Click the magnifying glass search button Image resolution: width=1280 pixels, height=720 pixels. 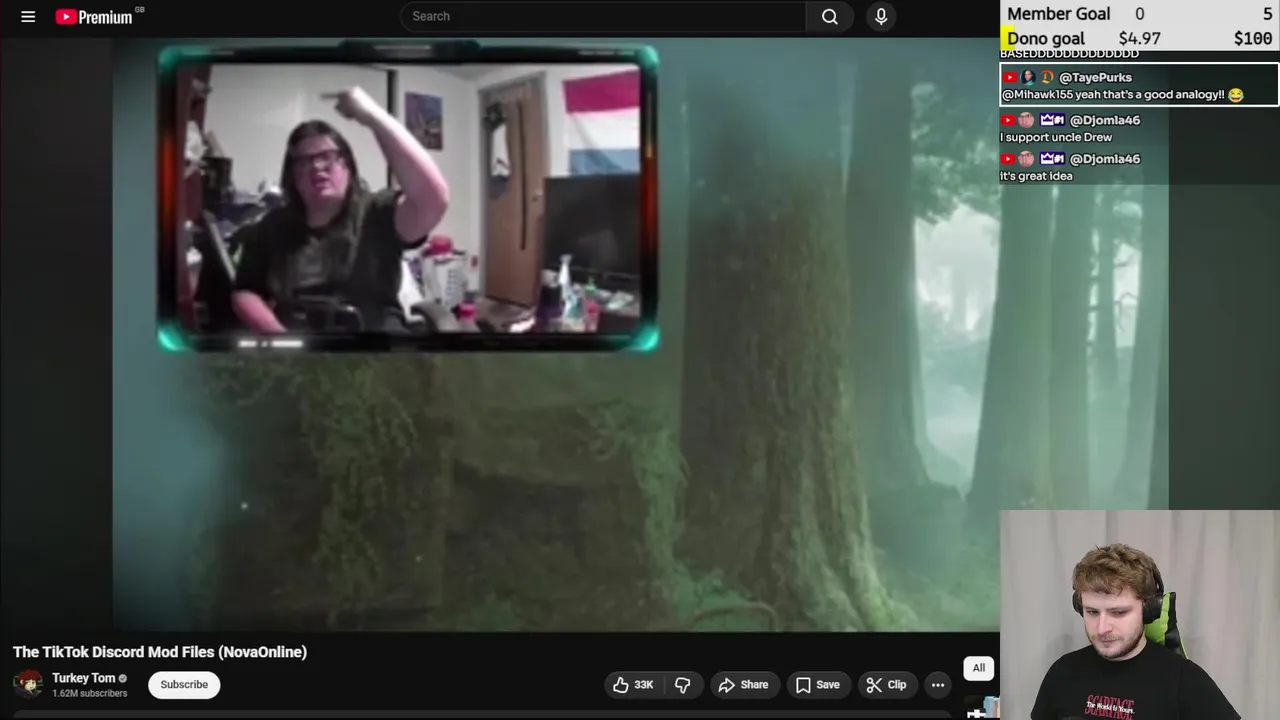coord(830,16)
